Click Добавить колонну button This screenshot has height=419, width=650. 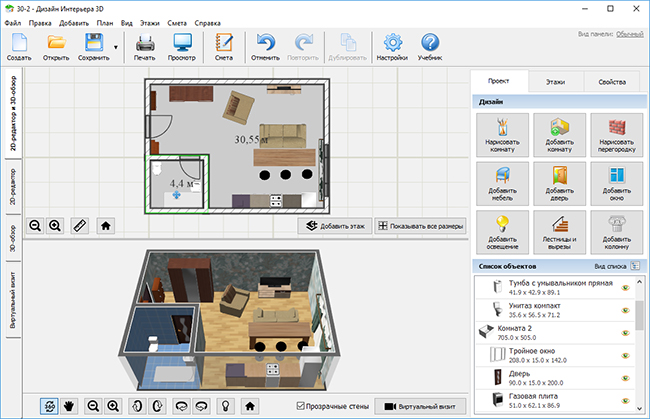[x=617, y=232]
